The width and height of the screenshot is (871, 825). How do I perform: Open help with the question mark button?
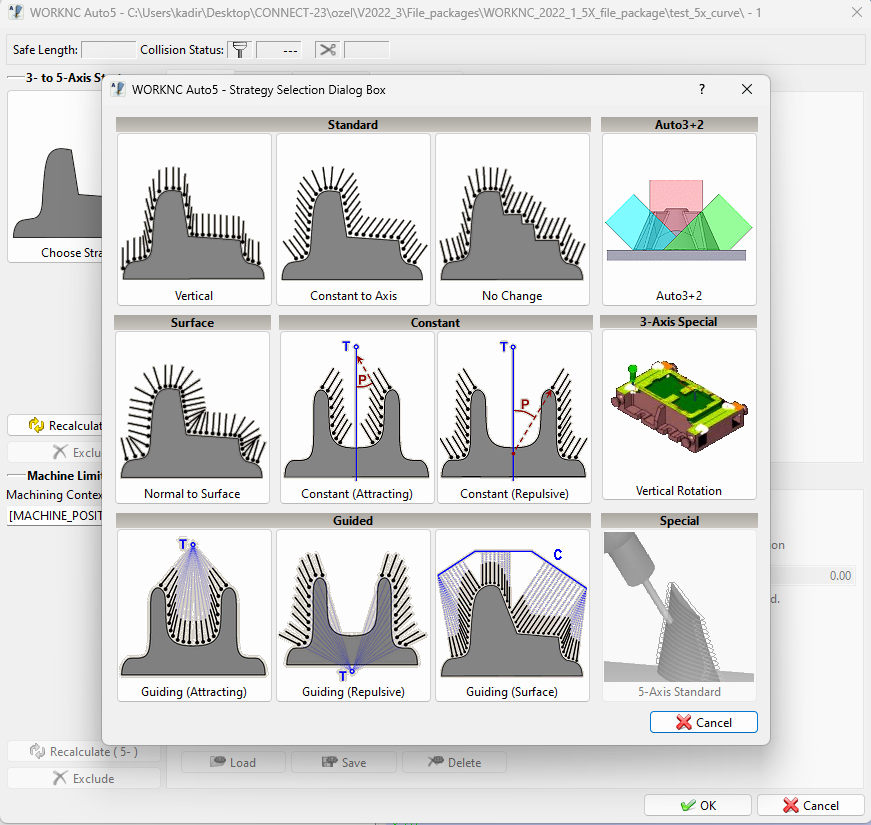702,89
